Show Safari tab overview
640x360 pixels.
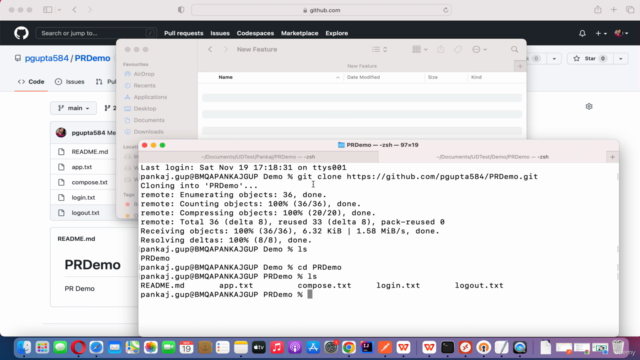[630, 10]
